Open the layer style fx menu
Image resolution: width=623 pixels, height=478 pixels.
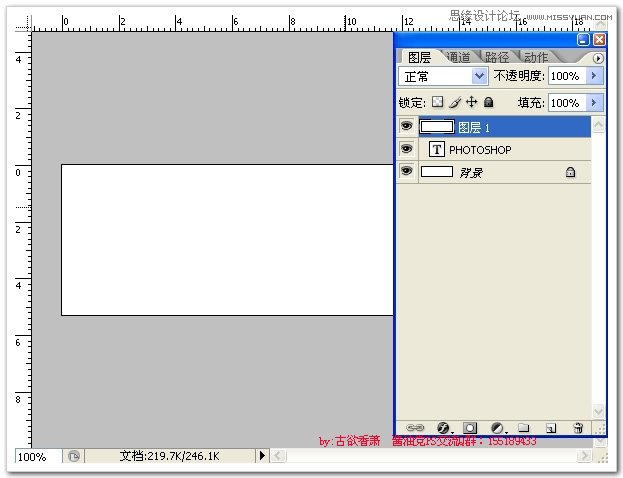tap(444, 428)
